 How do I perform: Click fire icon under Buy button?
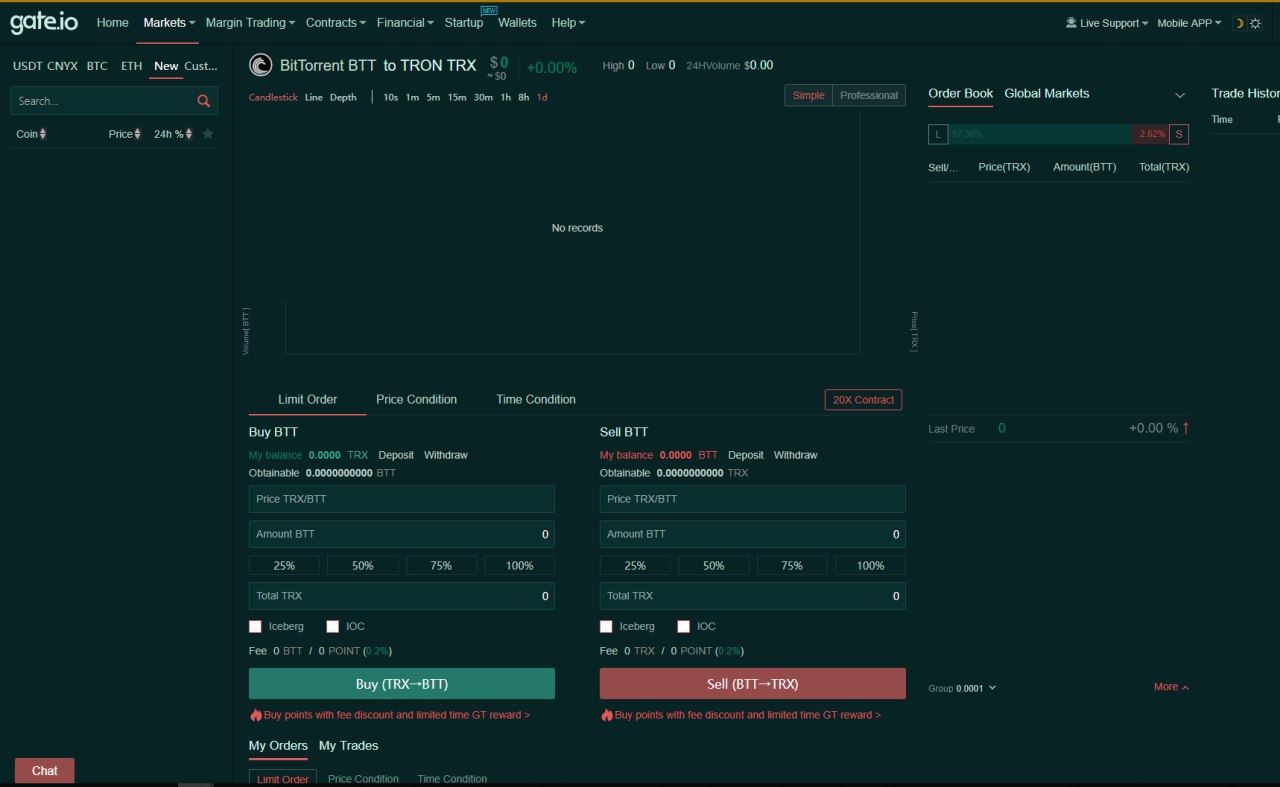coord(256,715)
